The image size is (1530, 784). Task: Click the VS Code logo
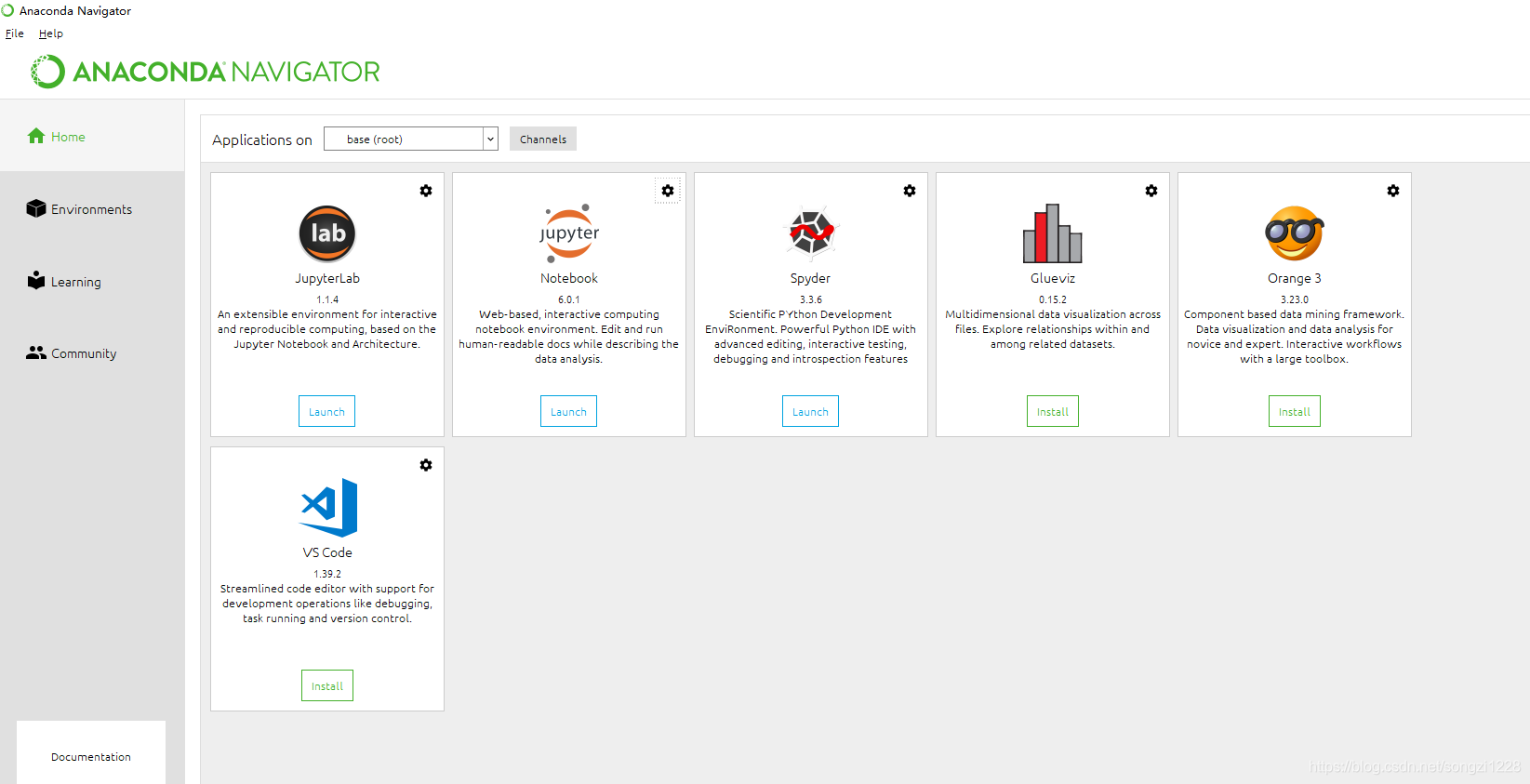[x=329, y=508]
